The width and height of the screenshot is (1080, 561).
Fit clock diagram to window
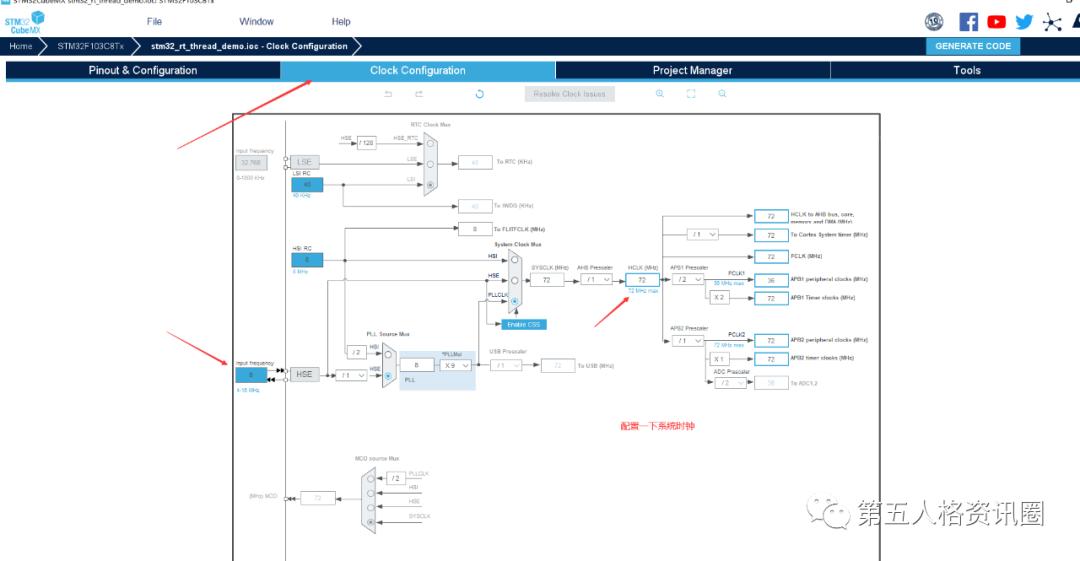pos(691,94)
